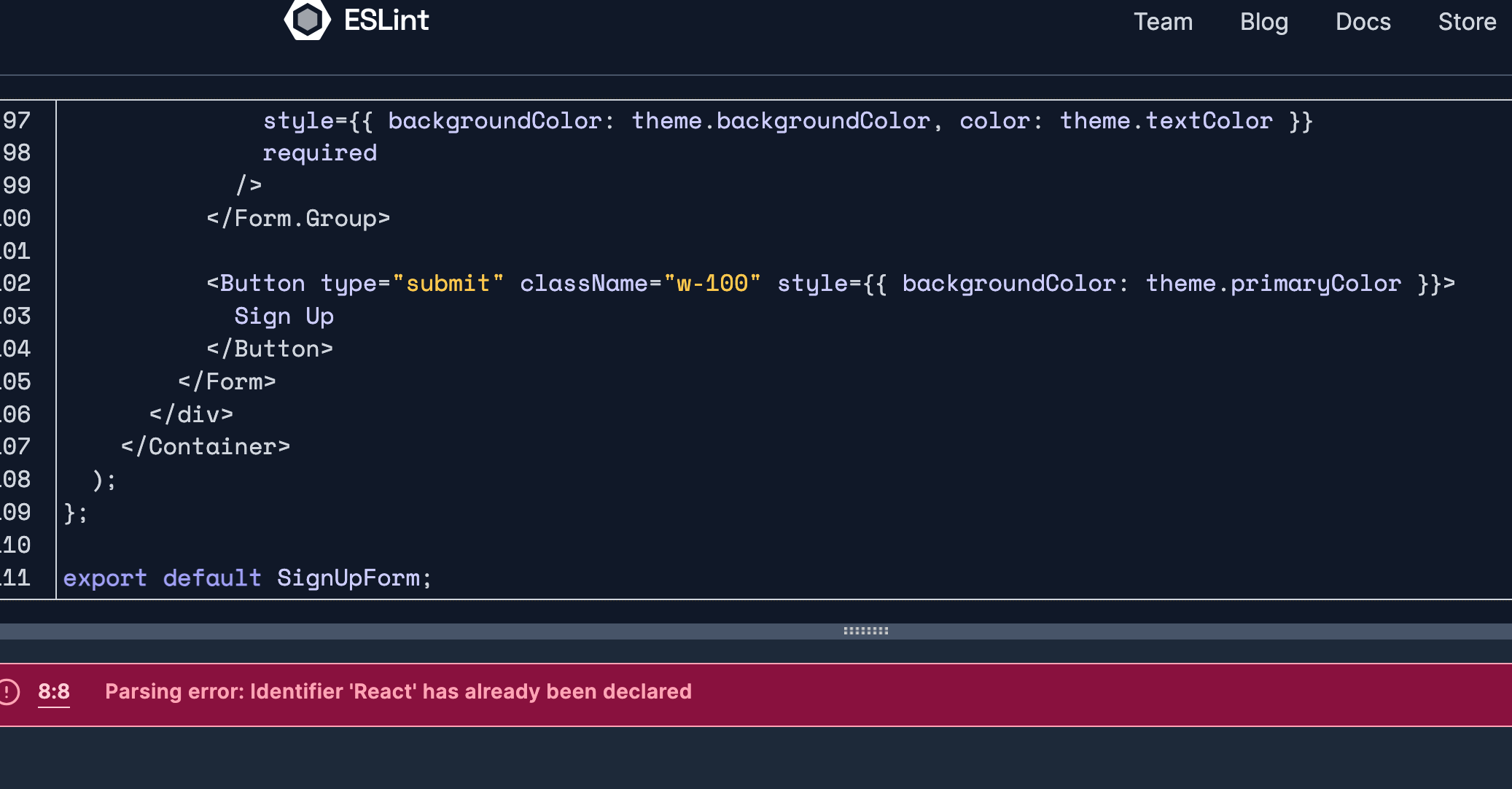Click the closing '</div>' tag
Screen dimensions: 1512x789
click(192, 415)
